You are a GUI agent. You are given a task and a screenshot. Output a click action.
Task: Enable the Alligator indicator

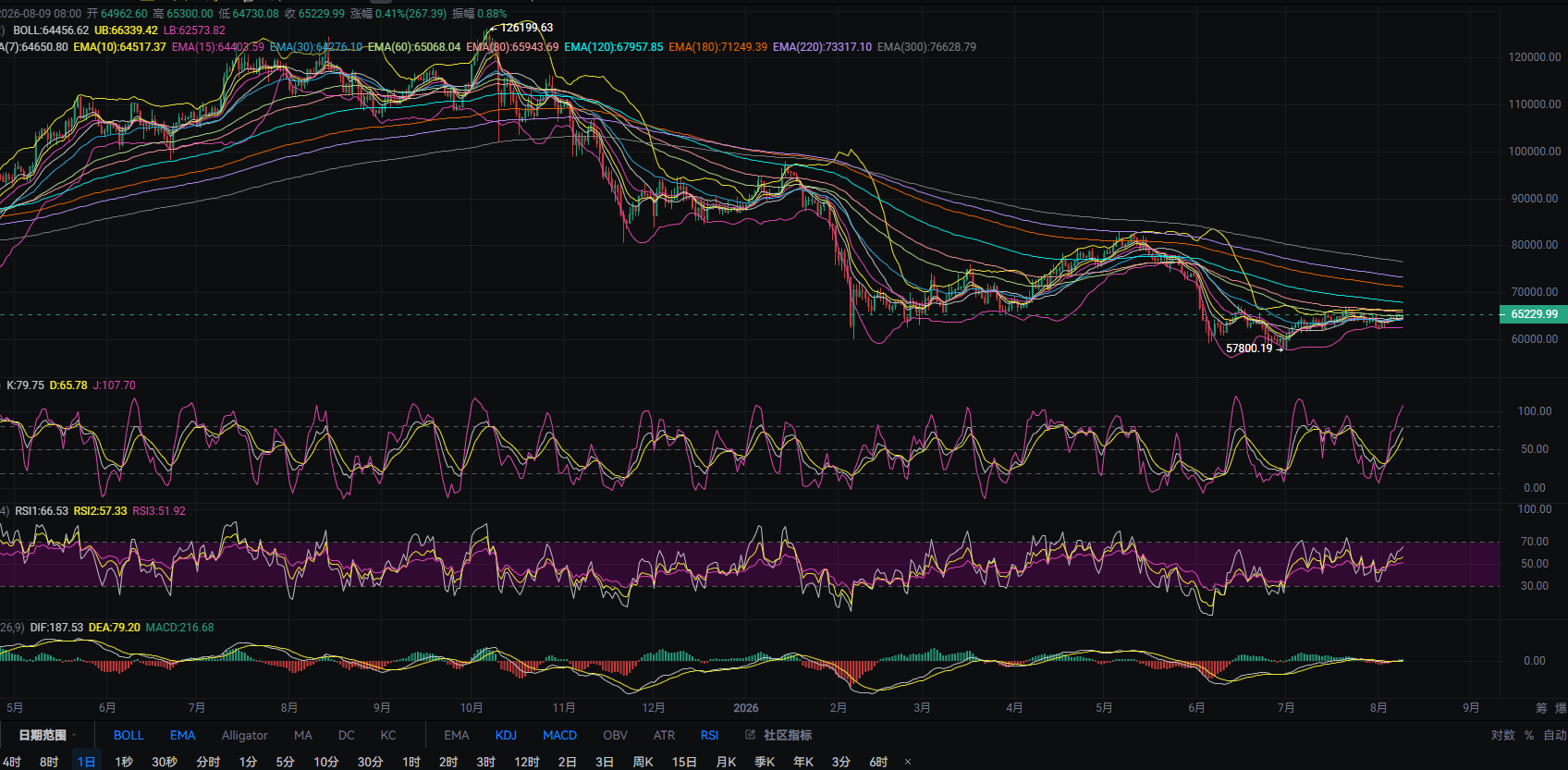(245, 735)
